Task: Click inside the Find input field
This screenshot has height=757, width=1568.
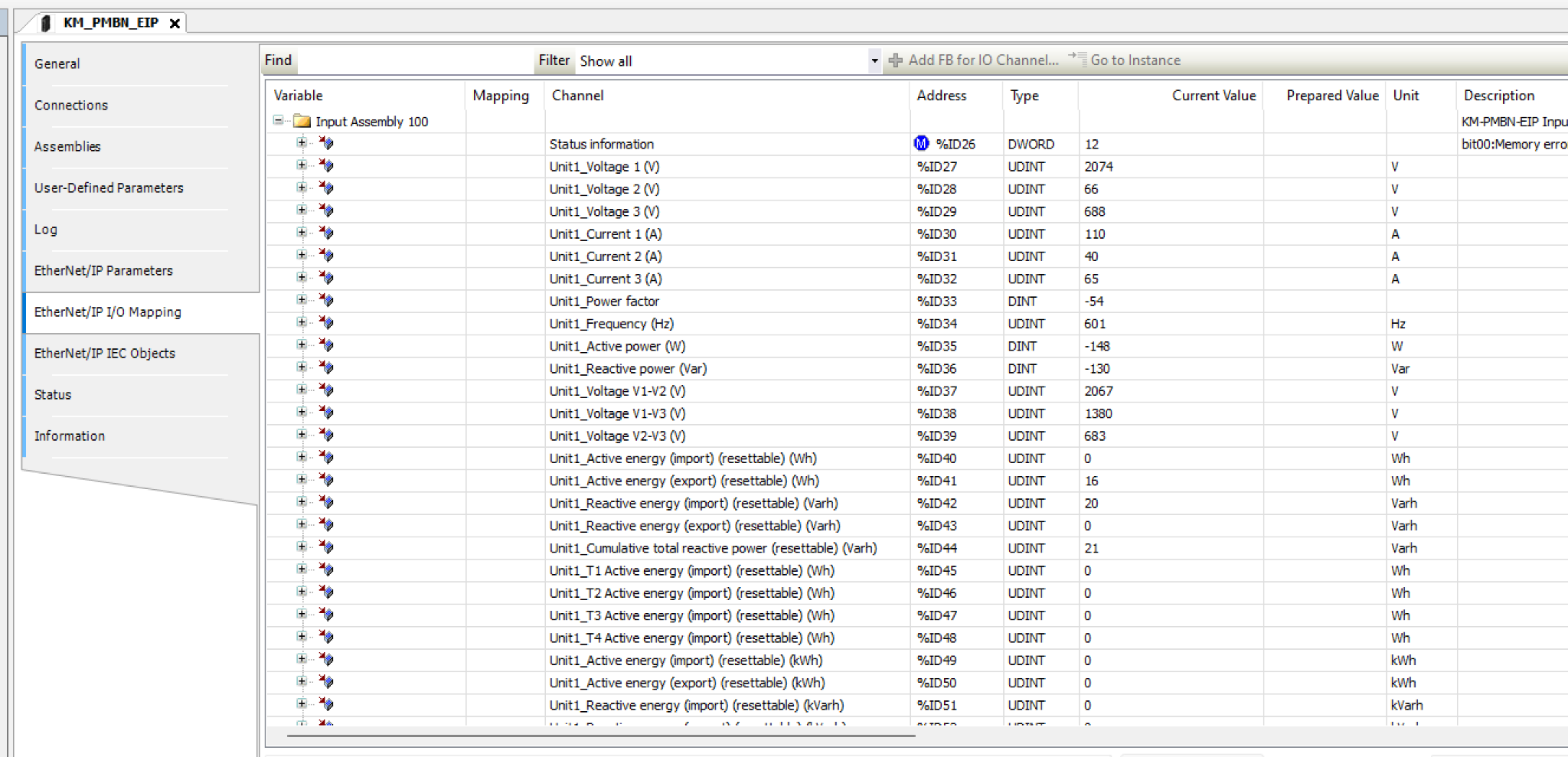Action: tap(413, 61)
